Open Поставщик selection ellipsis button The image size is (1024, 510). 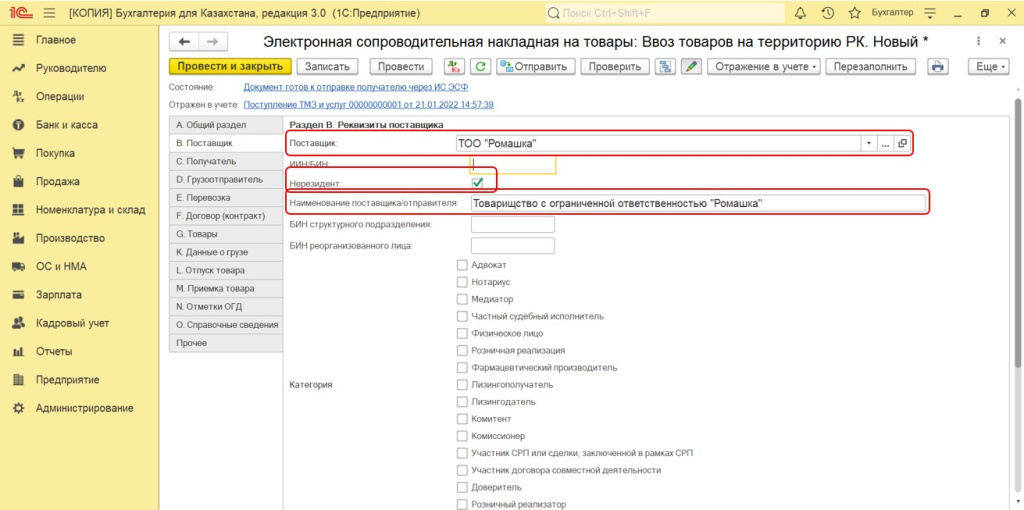886,144
